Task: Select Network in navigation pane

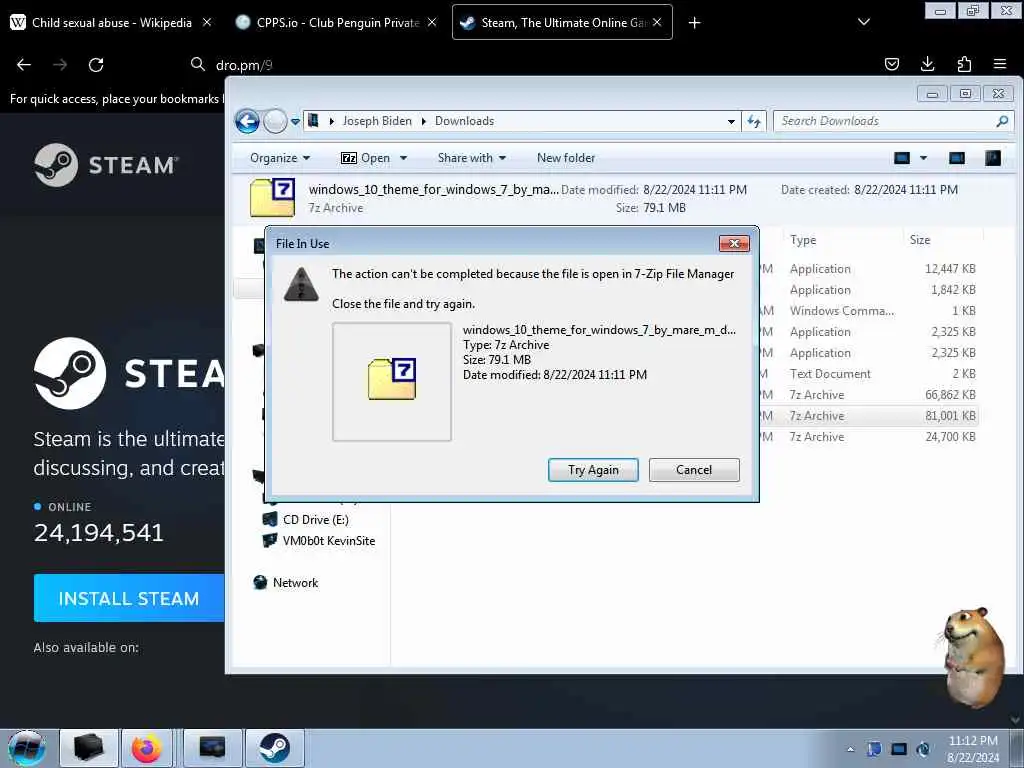Action: pyautogui.click(x=295, y=583)
